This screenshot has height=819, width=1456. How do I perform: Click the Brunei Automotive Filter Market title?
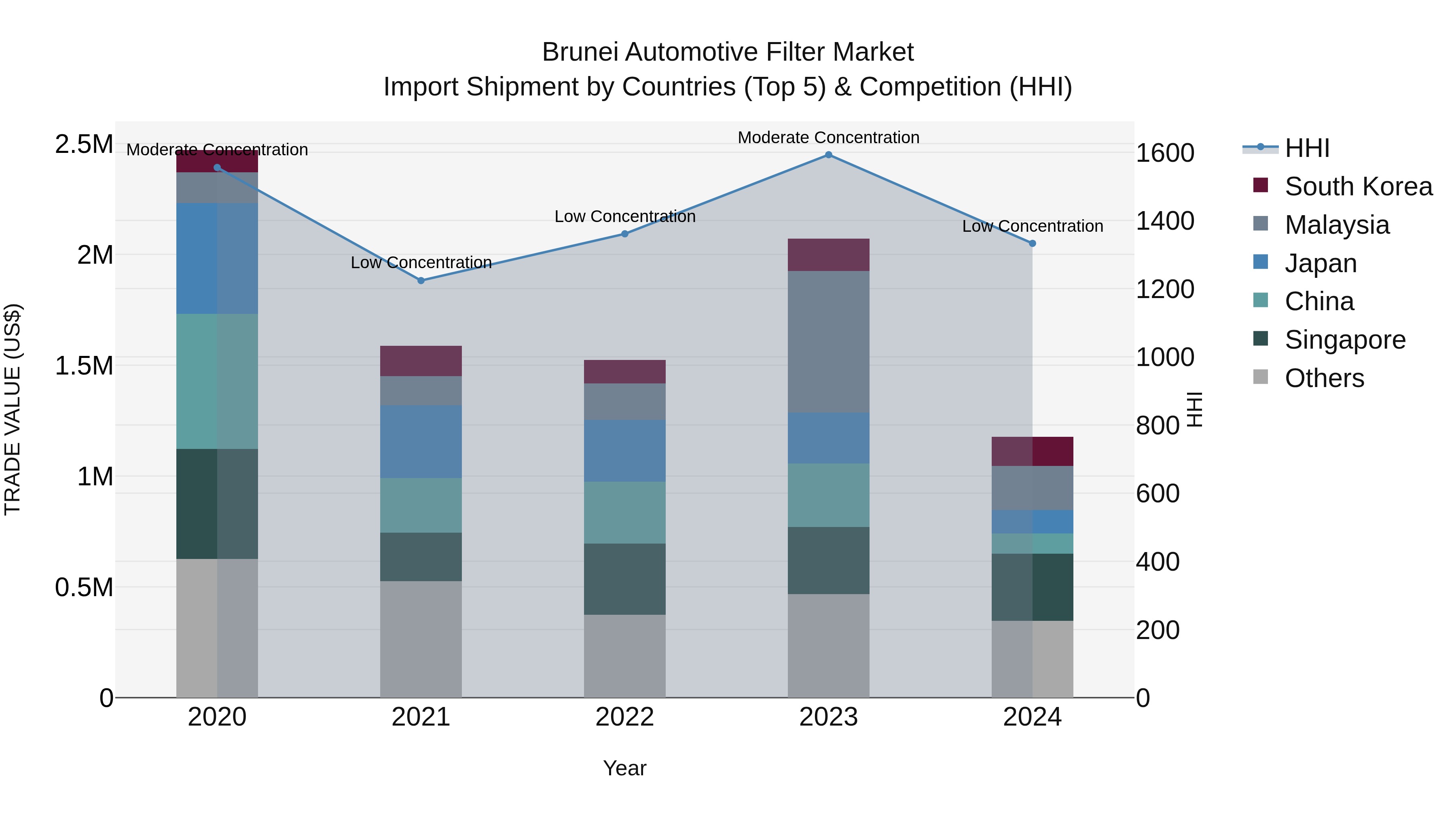tap(728, 52)
